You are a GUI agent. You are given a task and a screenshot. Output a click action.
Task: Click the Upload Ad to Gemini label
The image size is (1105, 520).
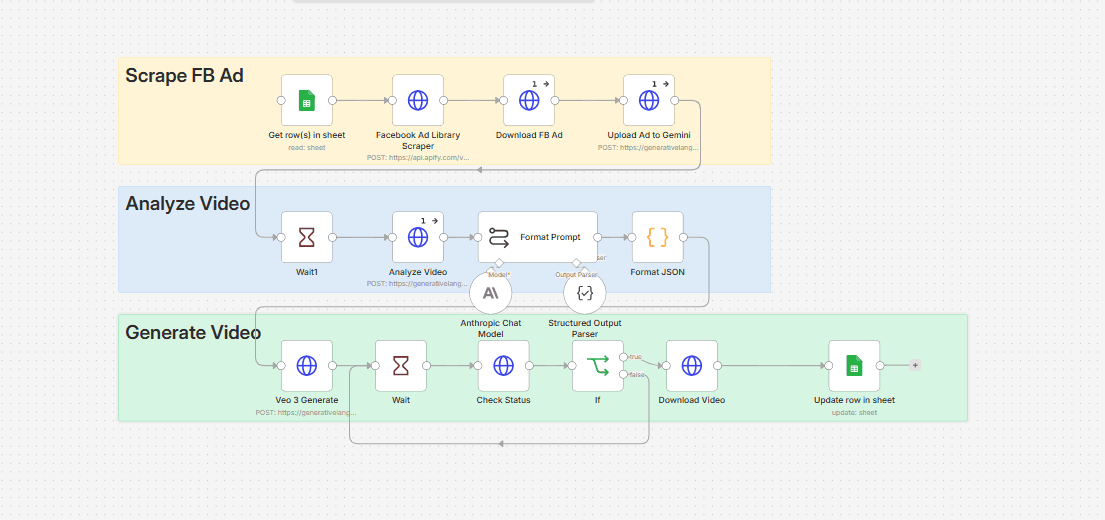click(x=649, y=135)
